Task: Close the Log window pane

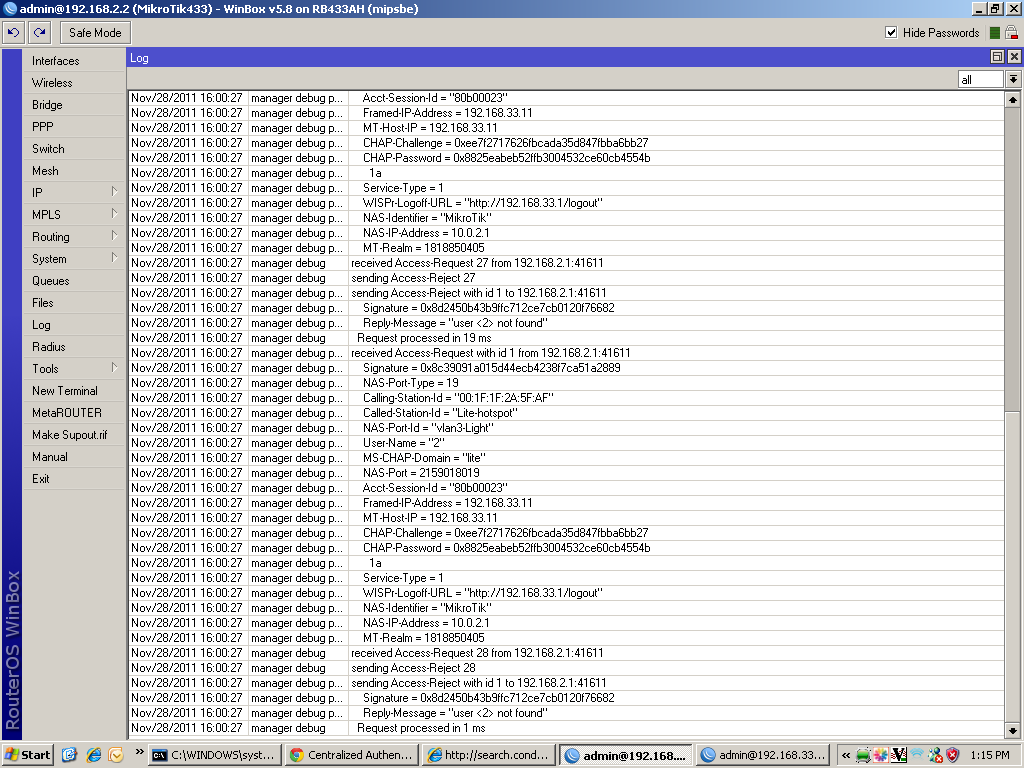Action: (1014, 57)
